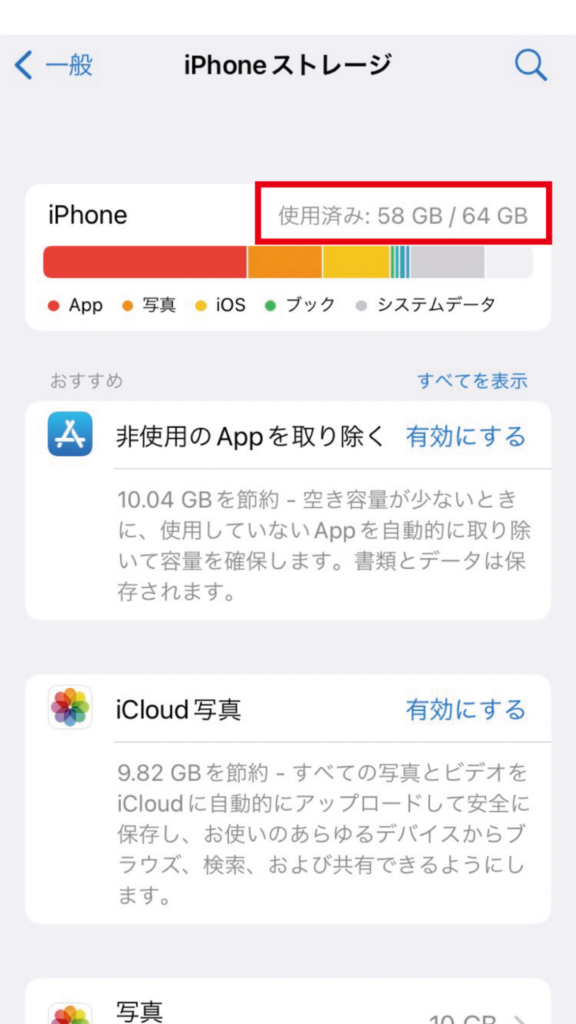Tap the back chevron to 一般
This screenshot has width=576, height=1024.
tap(23, 66)
